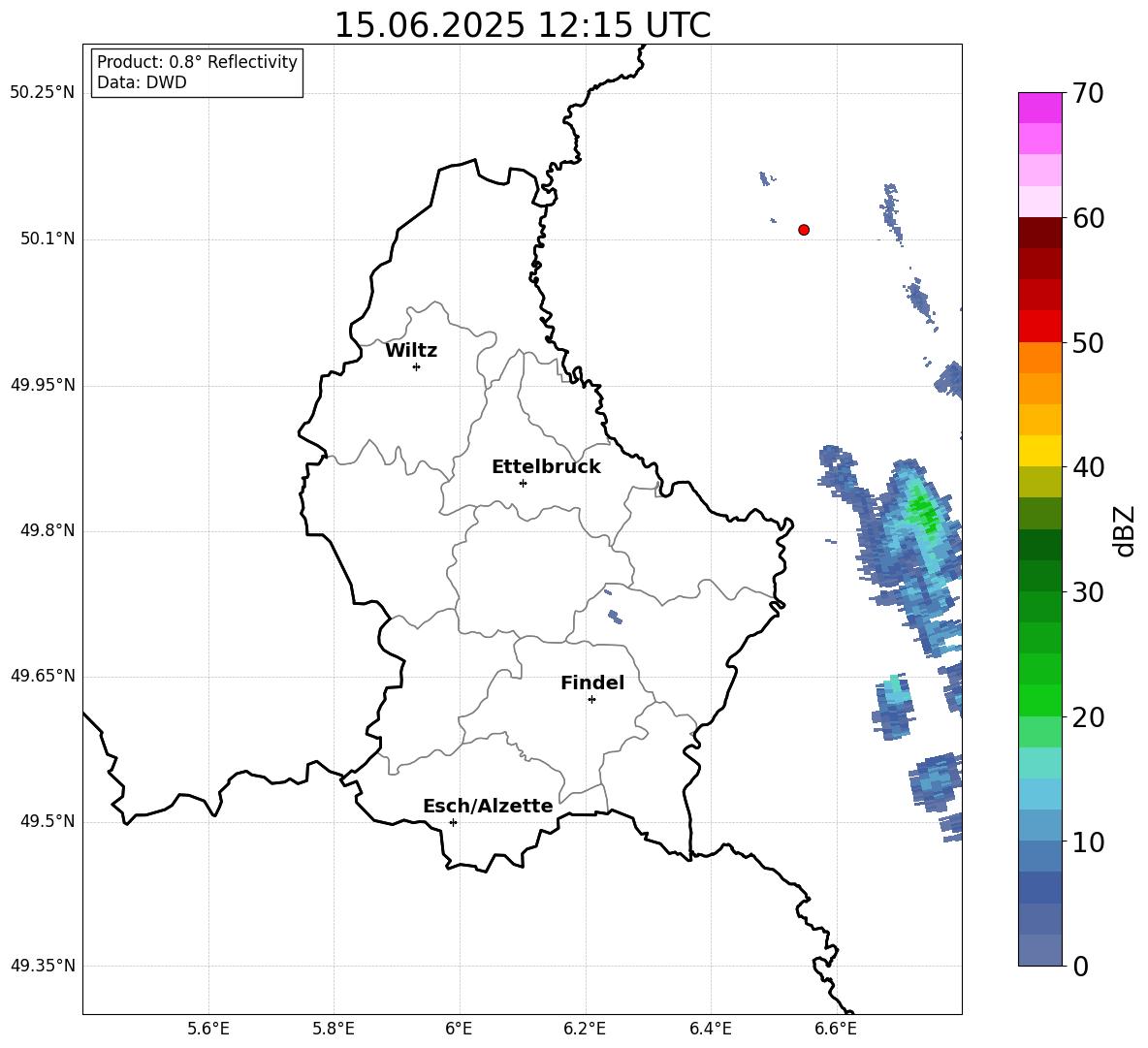1148x1048 pixels.
Task: Click the latitude label 49.8°N
Action: click(x=48, y=530)
